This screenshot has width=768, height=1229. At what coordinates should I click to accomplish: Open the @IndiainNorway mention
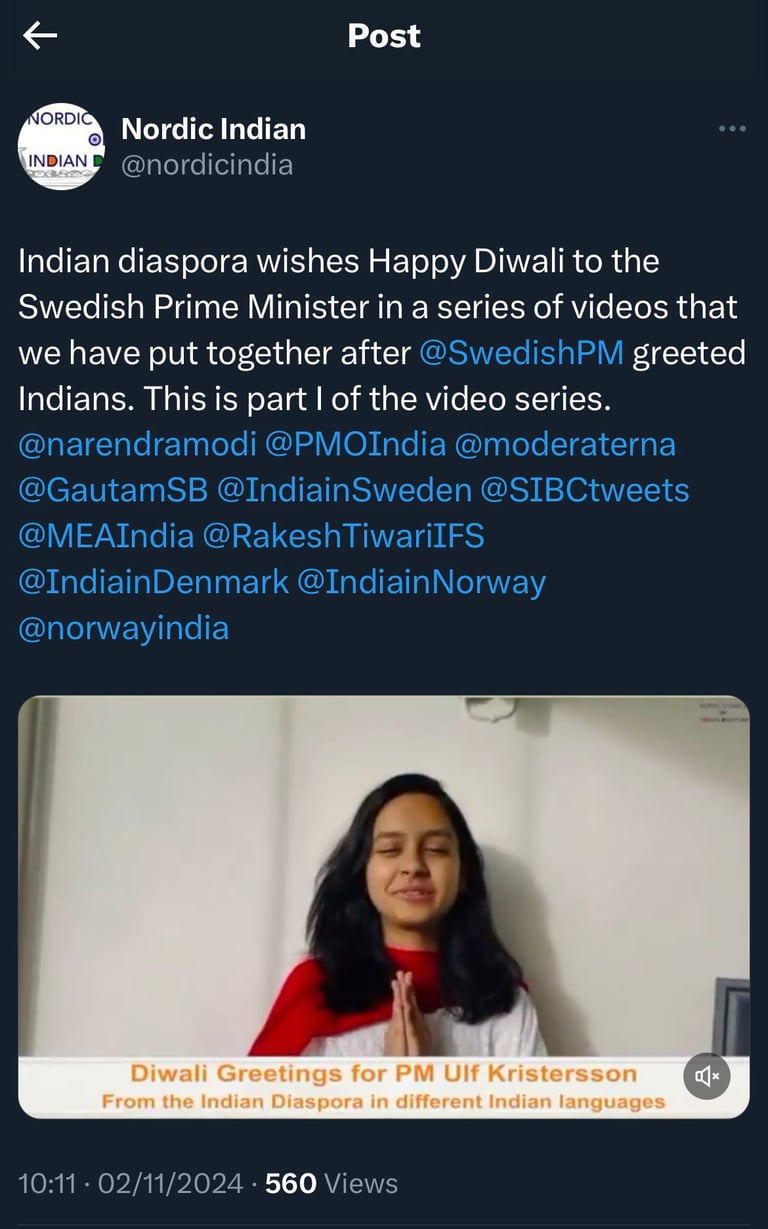click(x=422, y=583)
